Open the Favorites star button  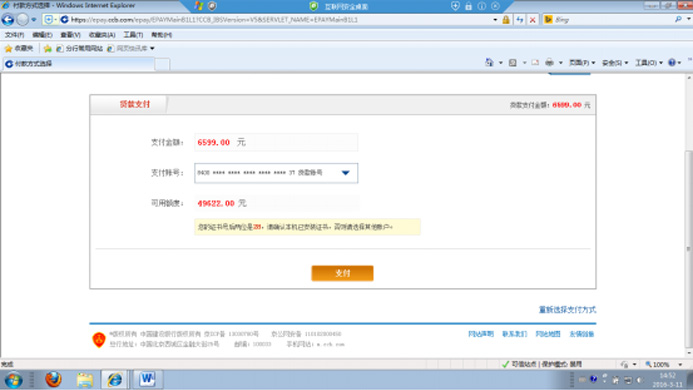tap(19, 48)
